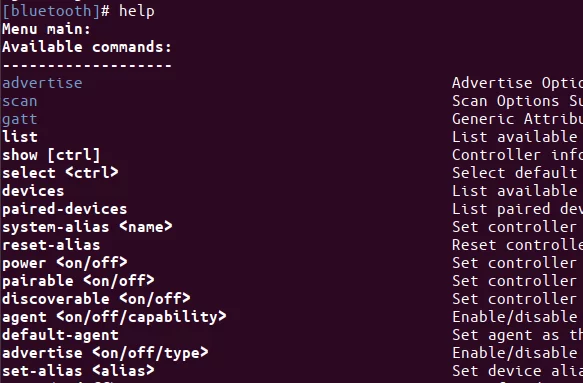Click 'agent <on/off/capability>' command

click(114, 317)
